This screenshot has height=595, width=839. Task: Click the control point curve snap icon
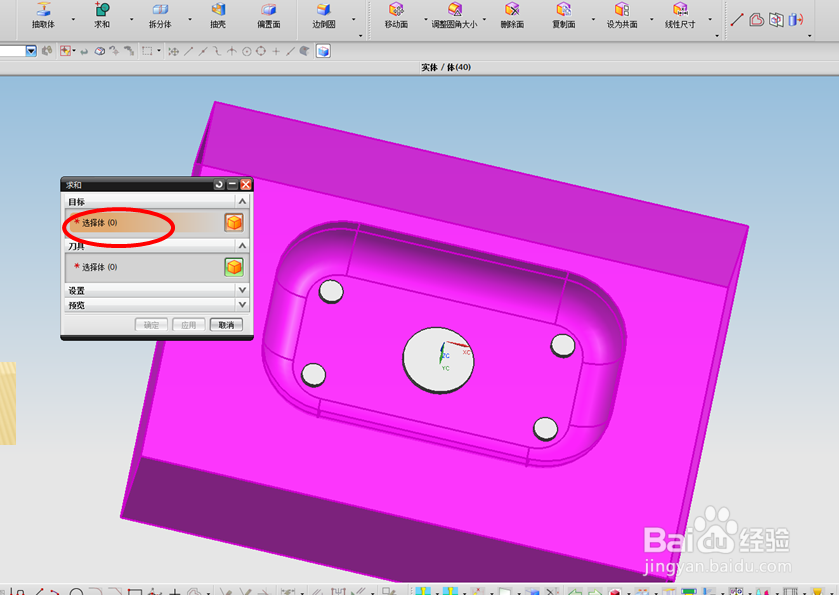pos(217,51)
